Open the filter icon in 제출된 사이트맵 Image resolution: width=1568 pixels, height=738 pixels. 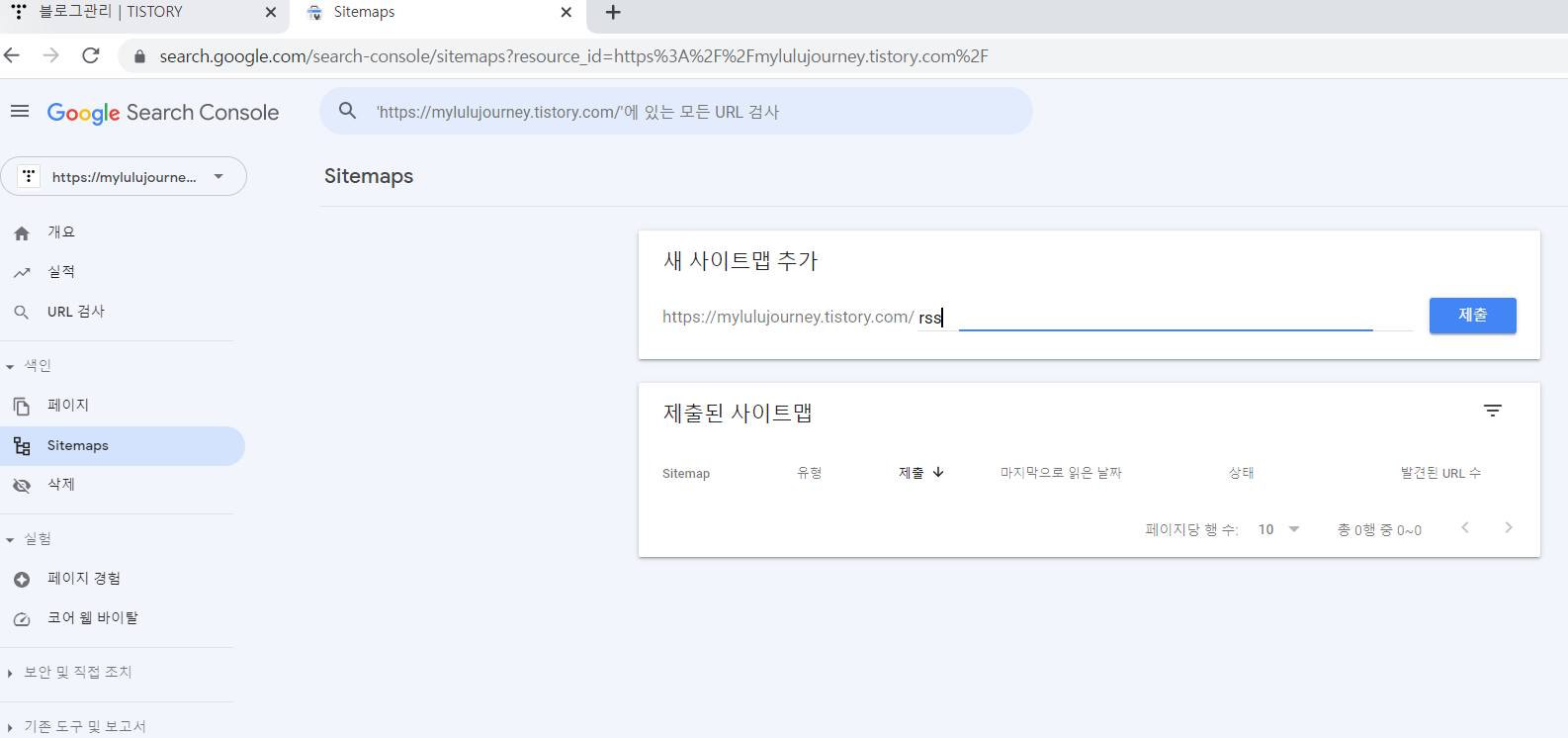[1493, 411]
